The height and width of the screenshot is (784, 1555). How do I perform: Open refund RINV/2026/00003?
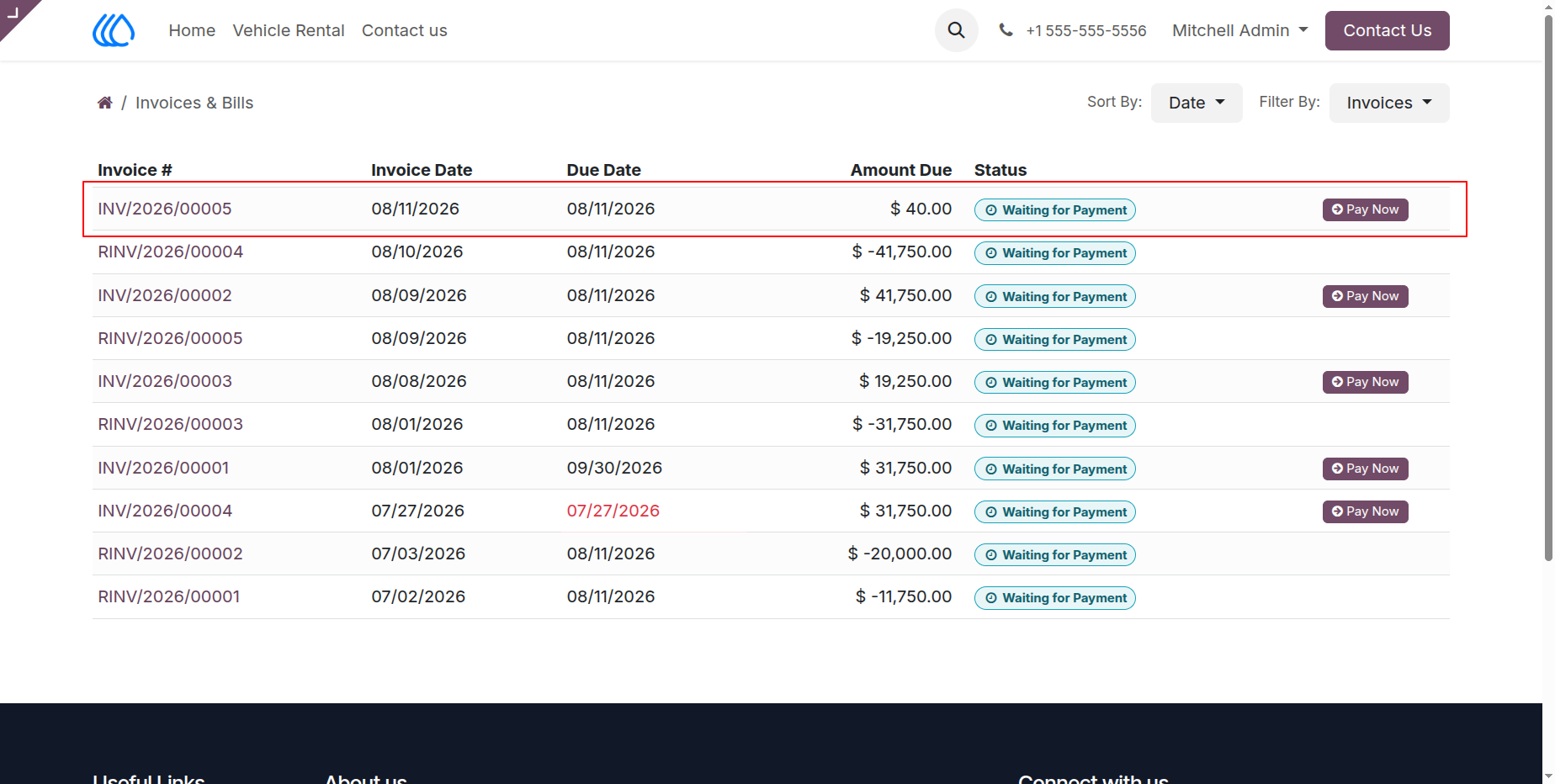pos(171,424)
